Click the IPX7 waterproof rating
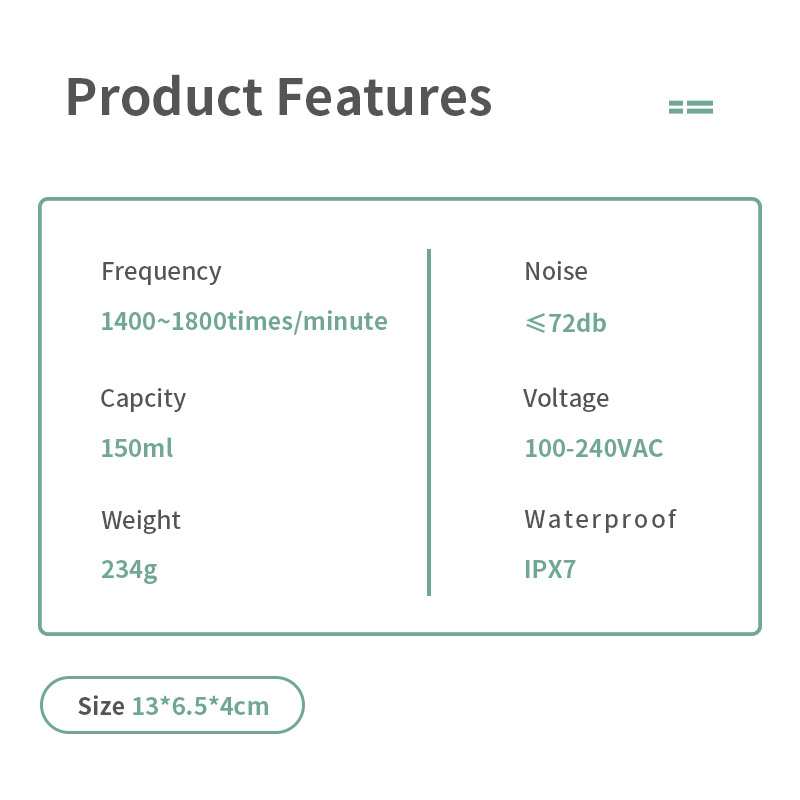Image resolution: width=800 pixels, height=800 pixels. point(550,570)
